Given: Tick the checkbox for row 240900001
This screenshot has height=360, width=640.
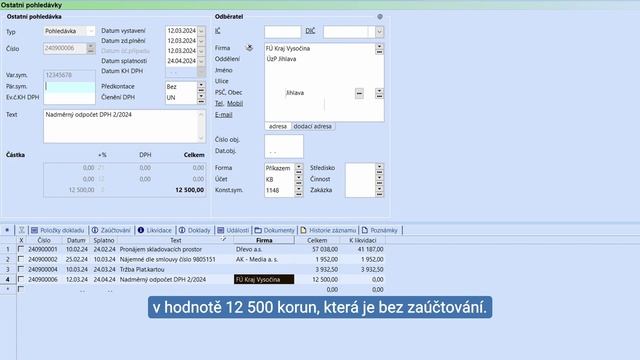Looking at the screenshot, I should coord(21,249).
